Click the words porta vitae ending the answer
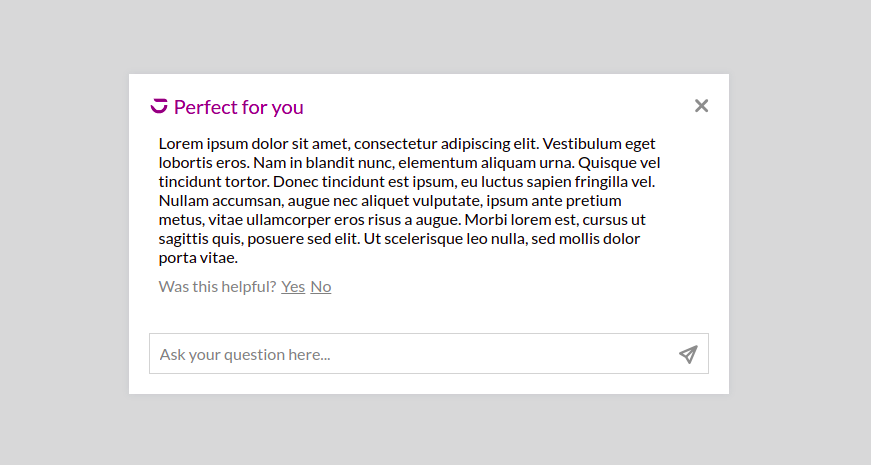 [x=198, y=258]
